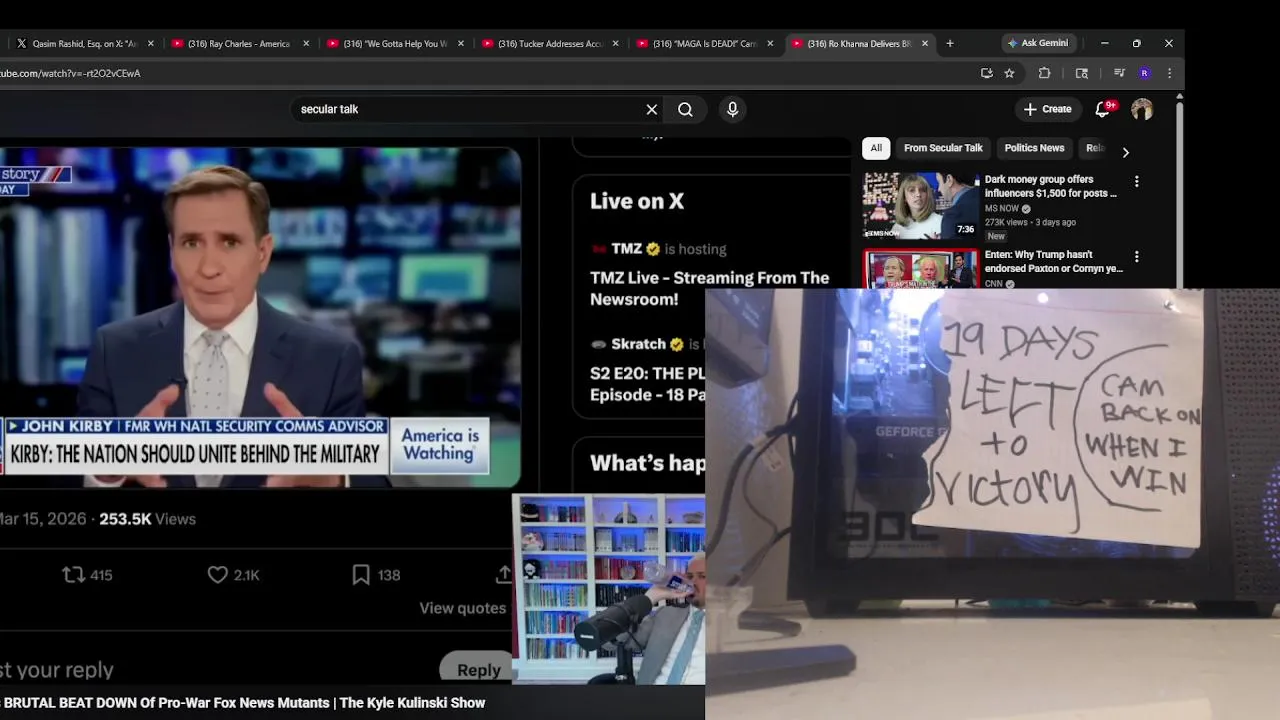Click the 'Live on X' heading

click(637, 201)
